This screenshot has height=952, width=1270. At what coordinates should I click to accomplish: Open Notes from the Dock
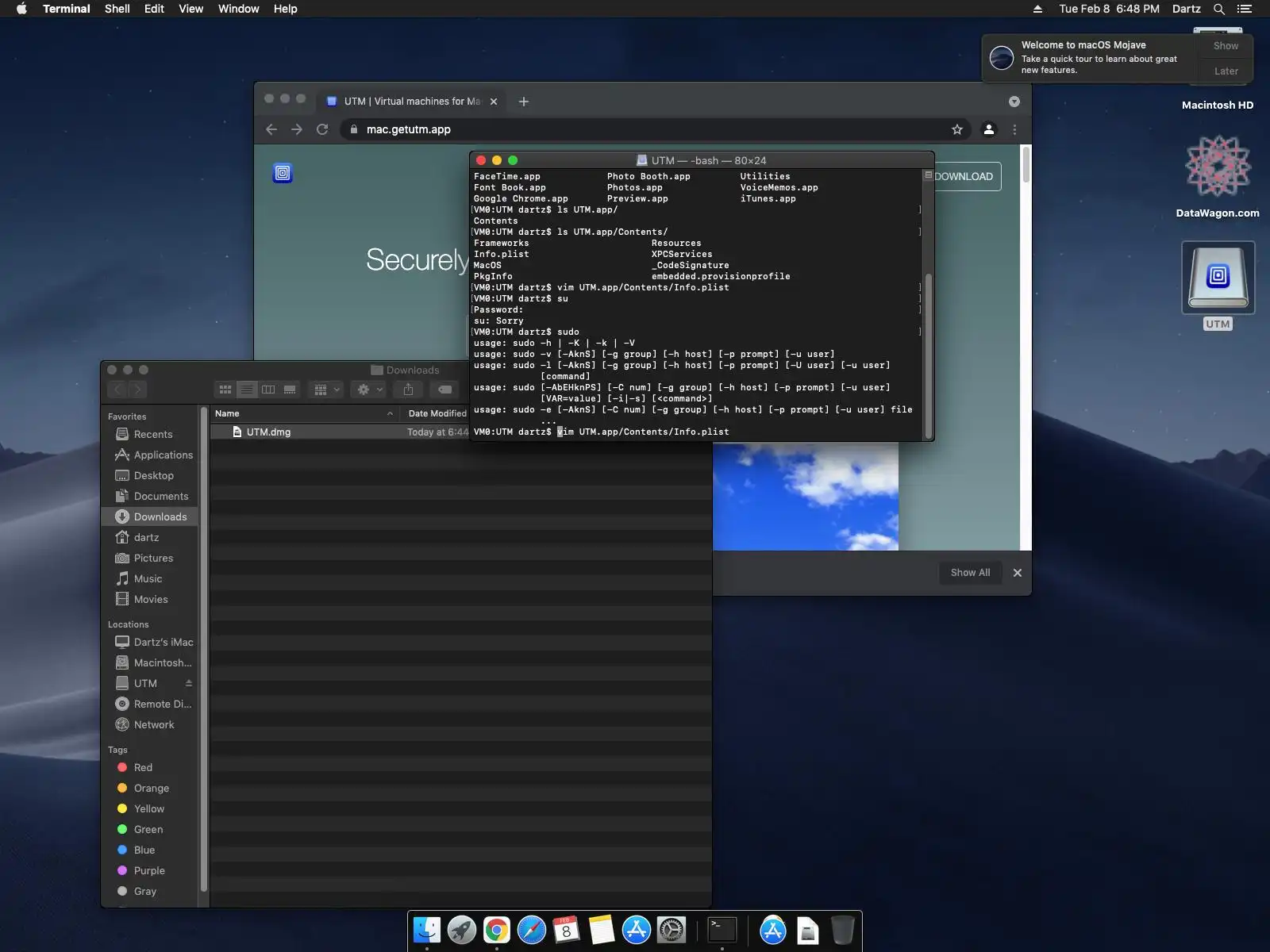[x=602, y=930]
